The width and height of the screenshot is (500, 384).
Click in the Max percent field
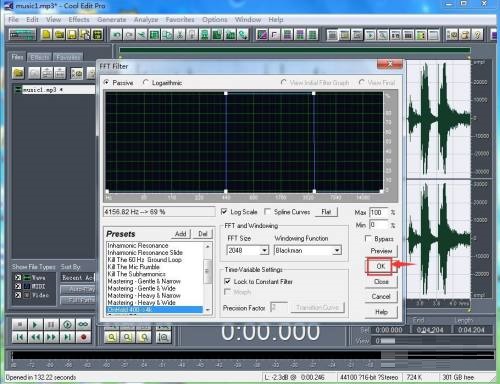click(379, 212)
